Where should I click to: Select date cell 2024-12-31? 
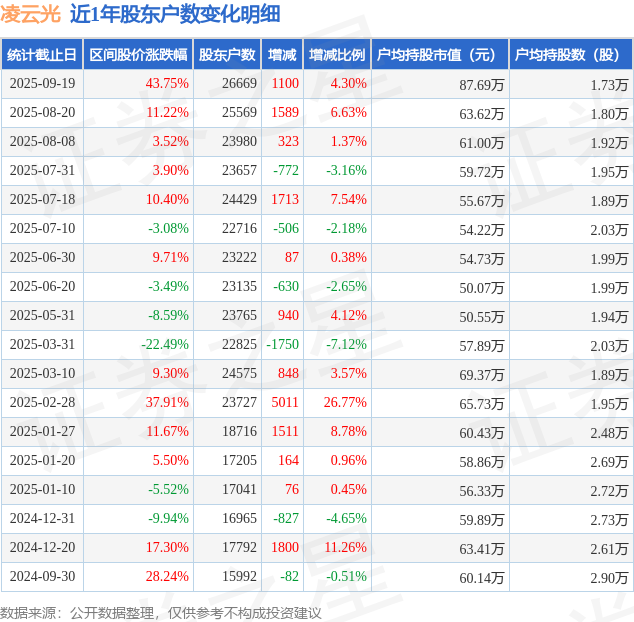pos(42,518)
